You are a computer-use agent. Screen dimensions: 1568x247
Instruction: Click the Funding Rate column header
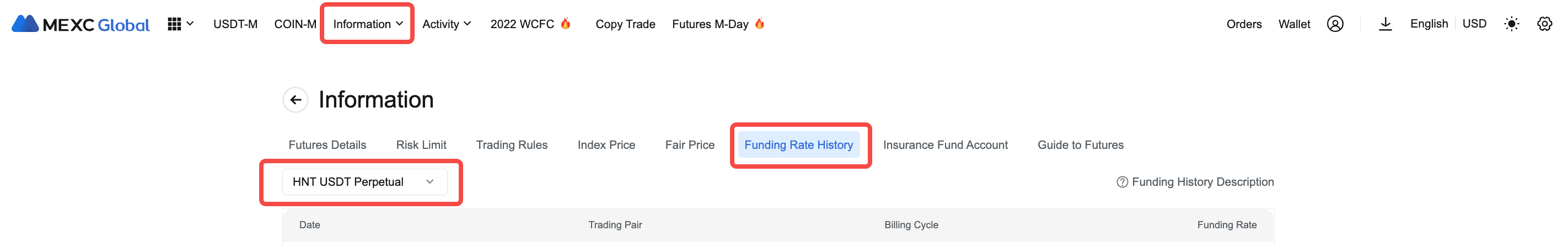[1227, 225]
